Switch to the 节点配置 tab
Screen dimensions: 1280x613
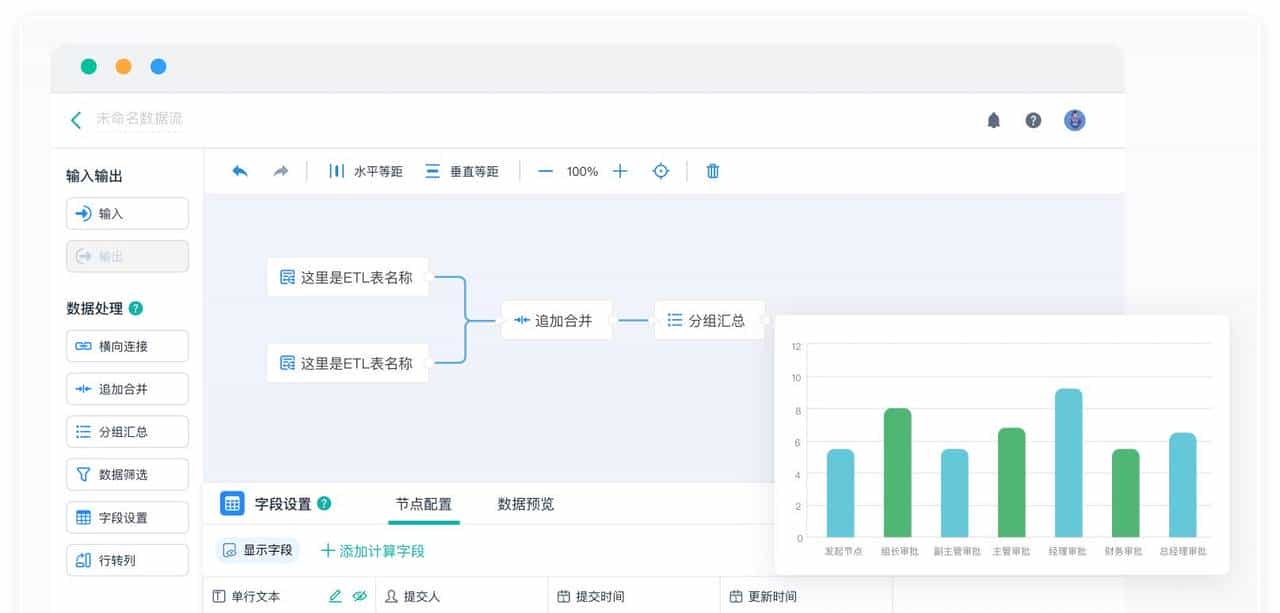tap(423, 504)
